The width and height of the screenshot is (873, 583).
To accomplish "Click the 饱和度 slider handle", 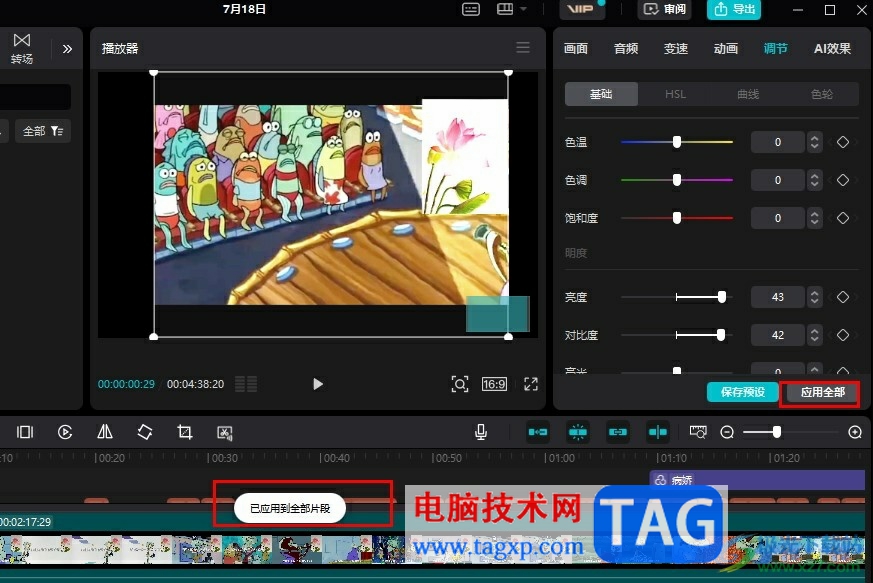I will 677,218.
